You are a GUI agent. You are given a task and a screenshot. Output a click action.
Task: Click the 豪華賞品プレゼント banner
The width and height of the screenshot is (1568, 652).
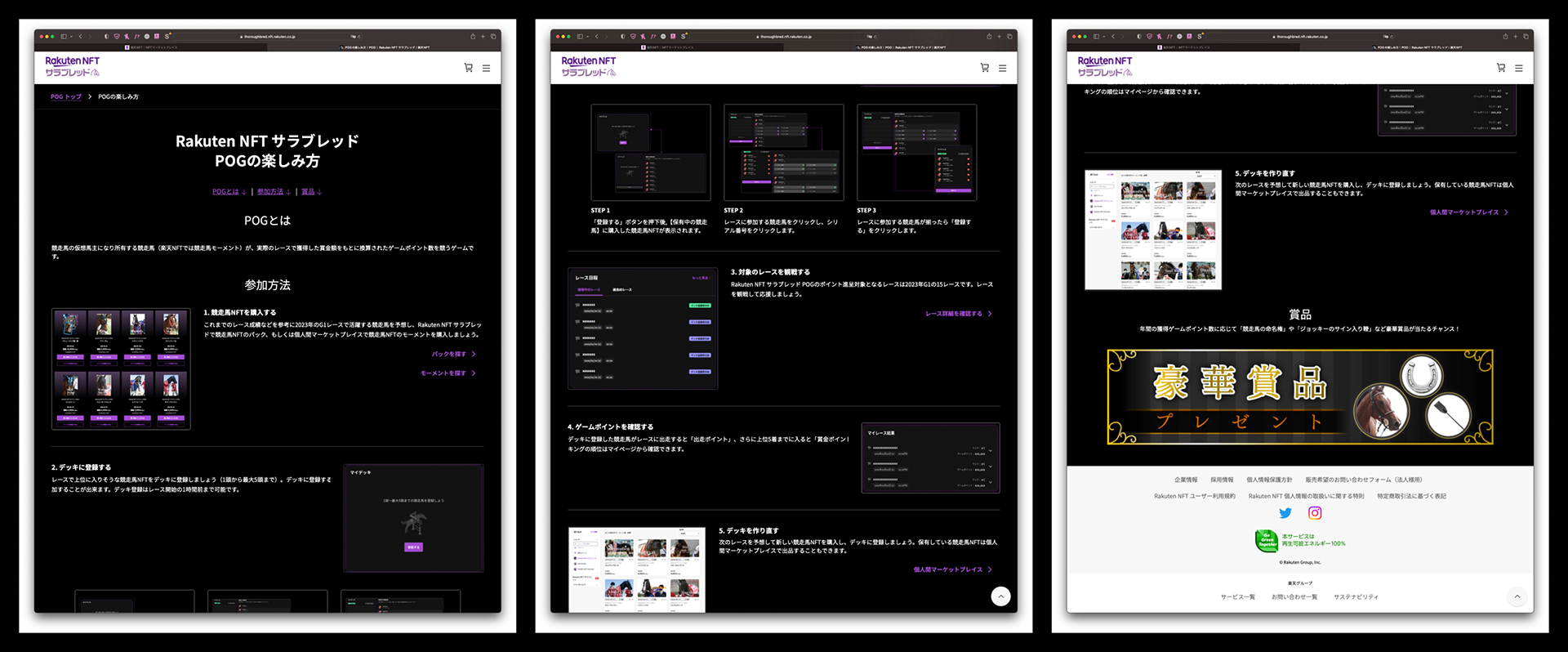[1300, 397]
